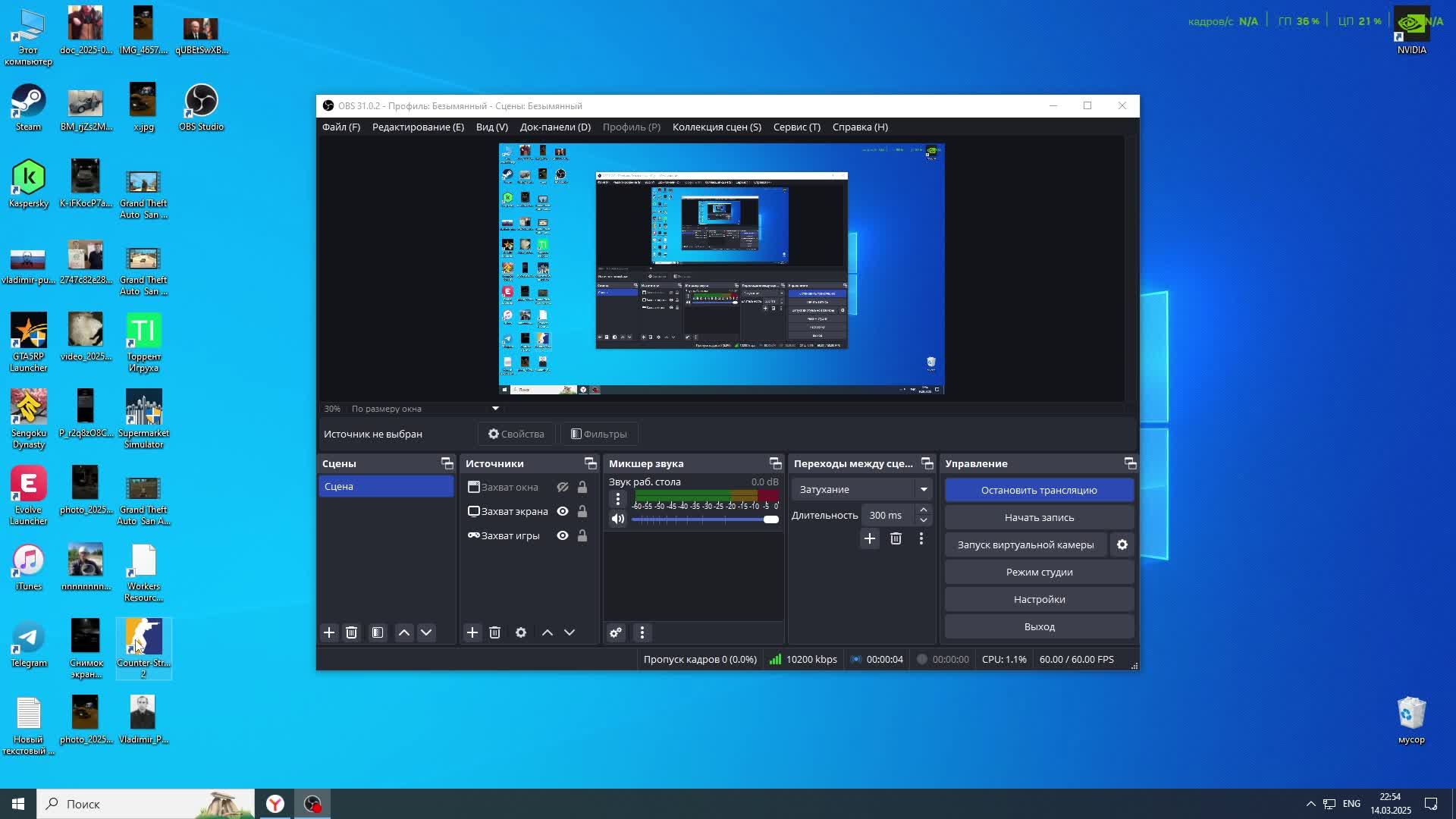Viewport: 1456px width, 819px height.
Task: Undock the Scenes panel icon
Action: [447, 463]
